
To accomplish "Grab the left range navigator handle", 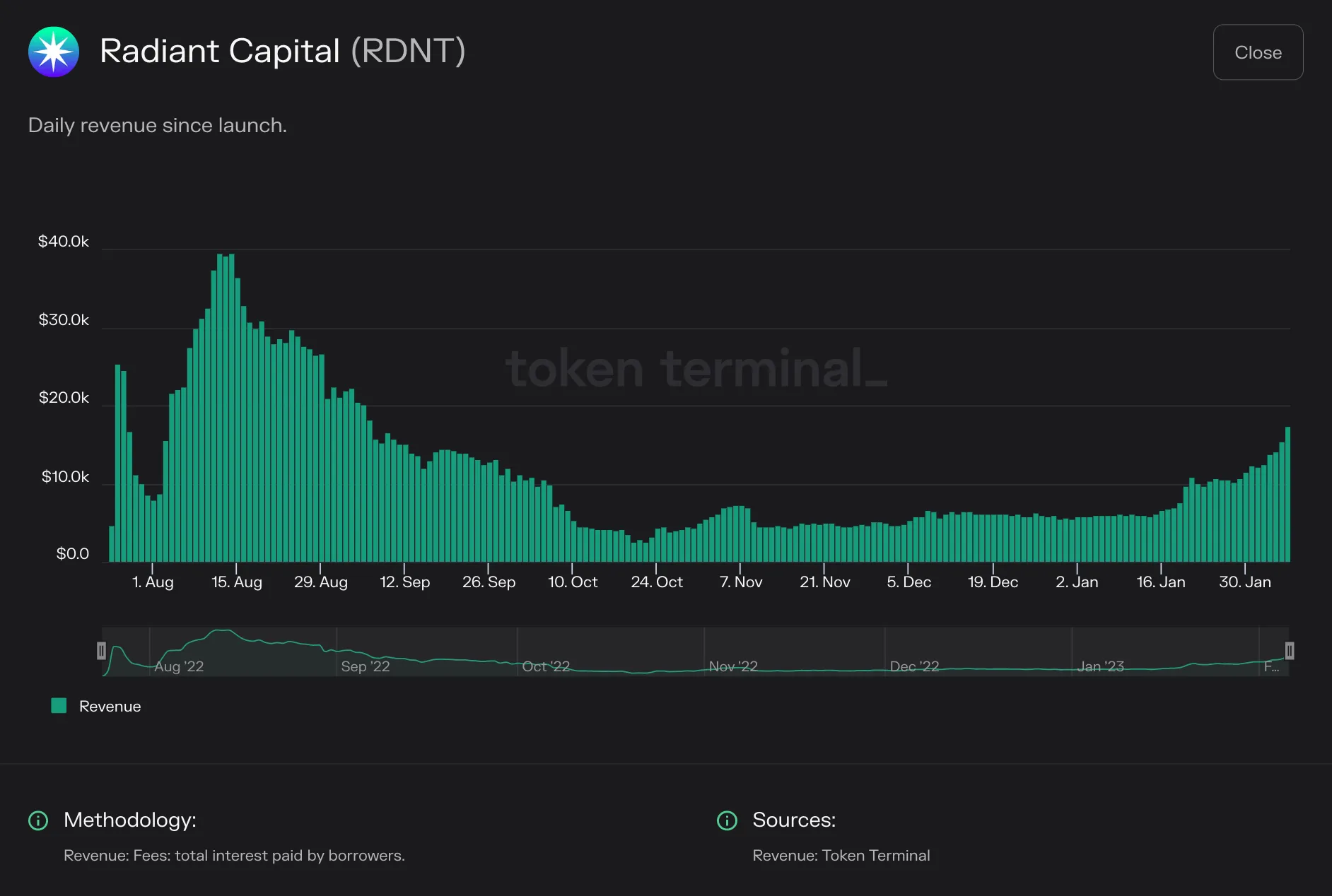I will click(x=101, y=651).
